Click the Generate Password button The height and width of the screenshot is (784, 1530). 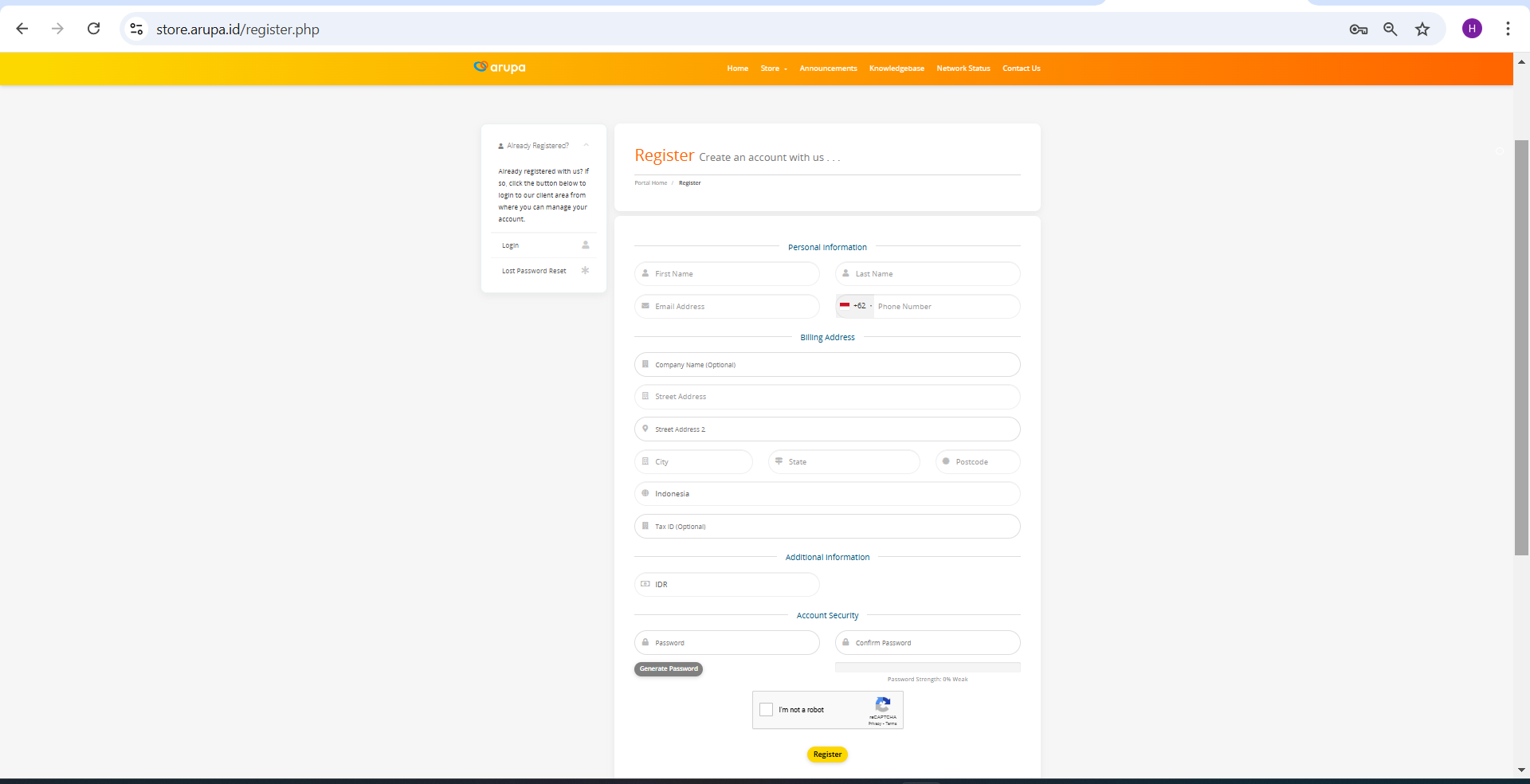(668, 668)
